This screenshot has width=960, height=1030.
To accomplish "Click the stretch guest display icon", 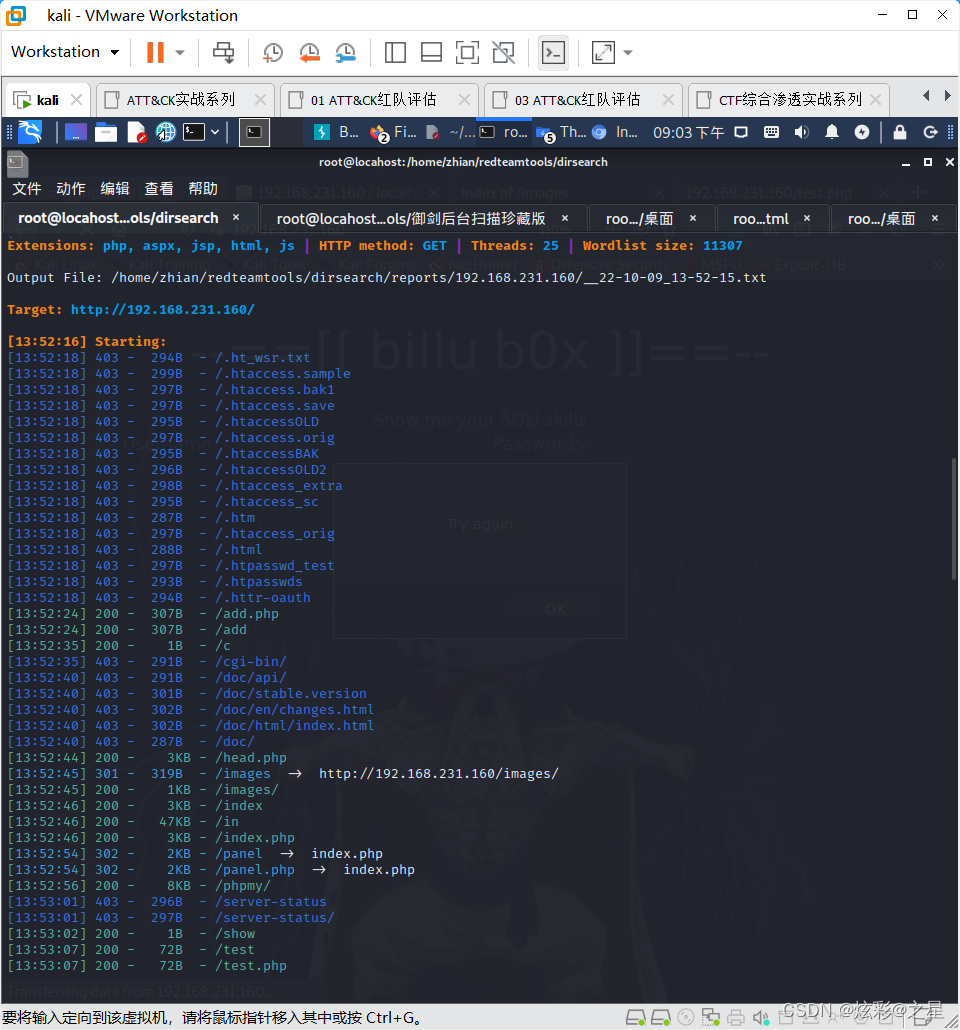I will click(x=603, y=53).
